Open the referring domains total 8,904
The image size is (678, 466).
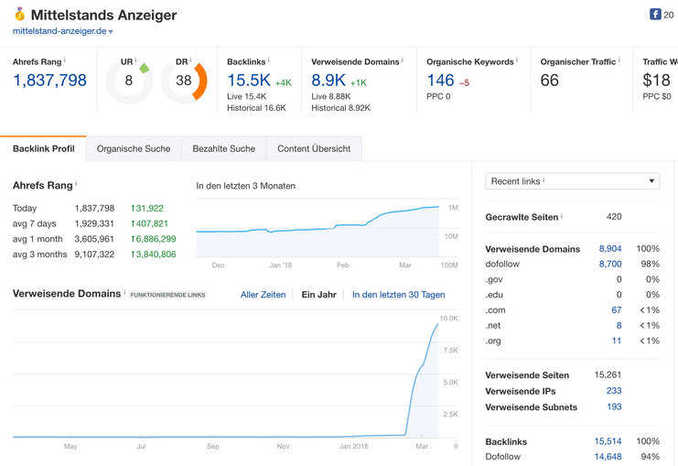click(610, 249)
